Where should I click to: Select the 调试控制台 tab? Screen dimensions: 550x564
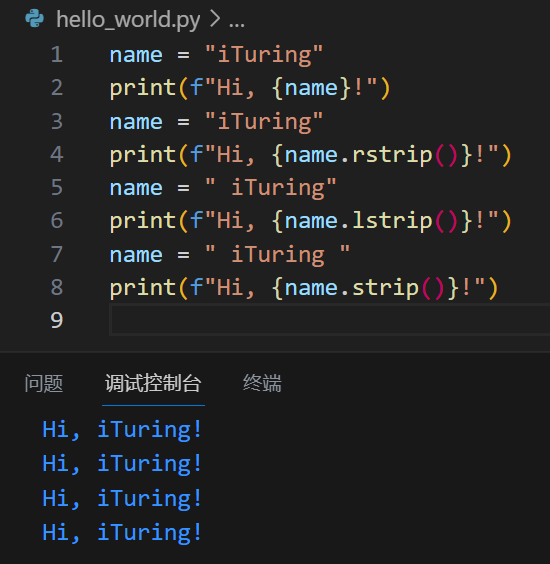(153, 383)
